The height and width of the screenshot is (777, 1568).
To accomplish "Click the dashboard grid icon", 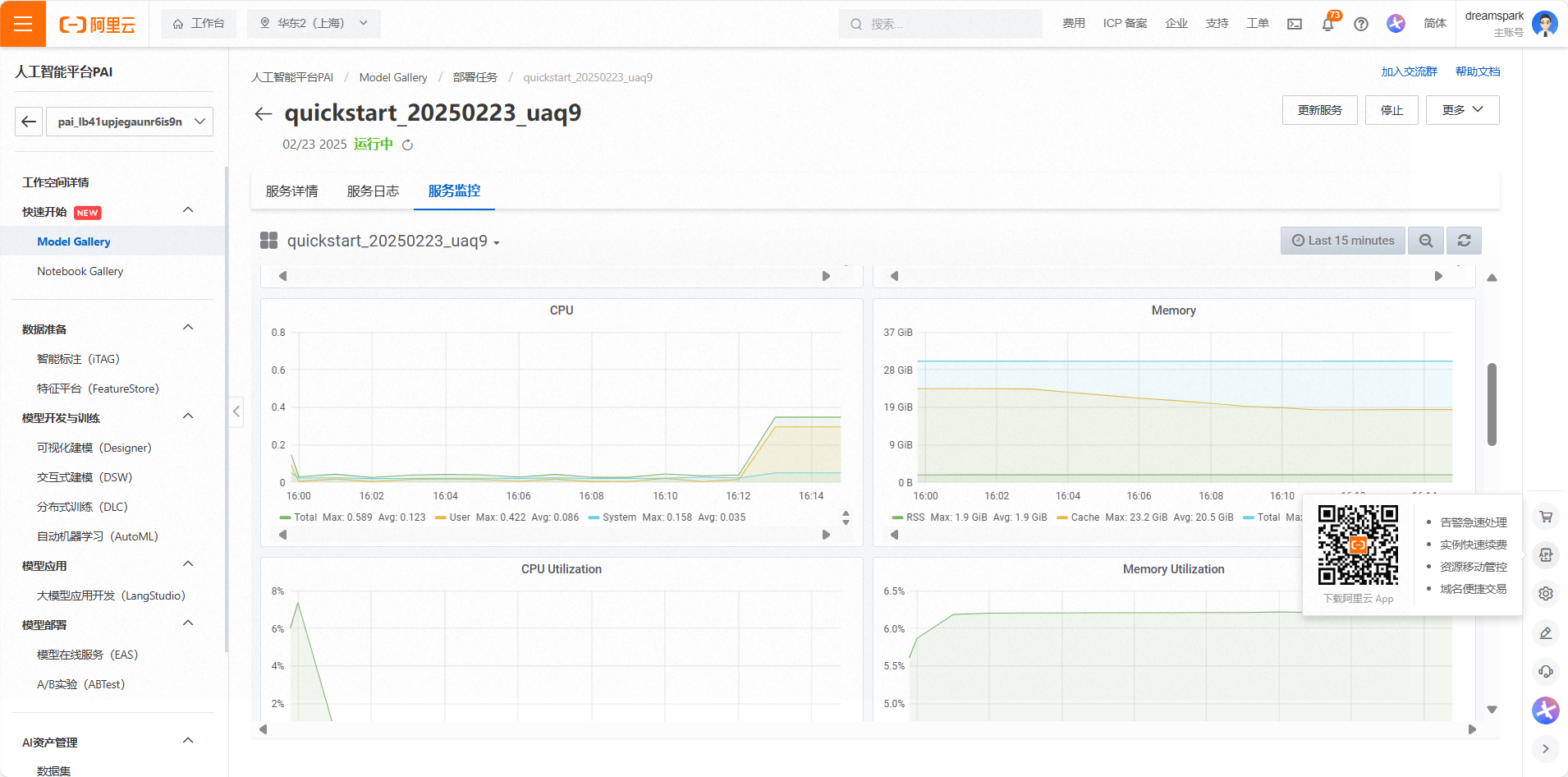I will coord(268,241).
